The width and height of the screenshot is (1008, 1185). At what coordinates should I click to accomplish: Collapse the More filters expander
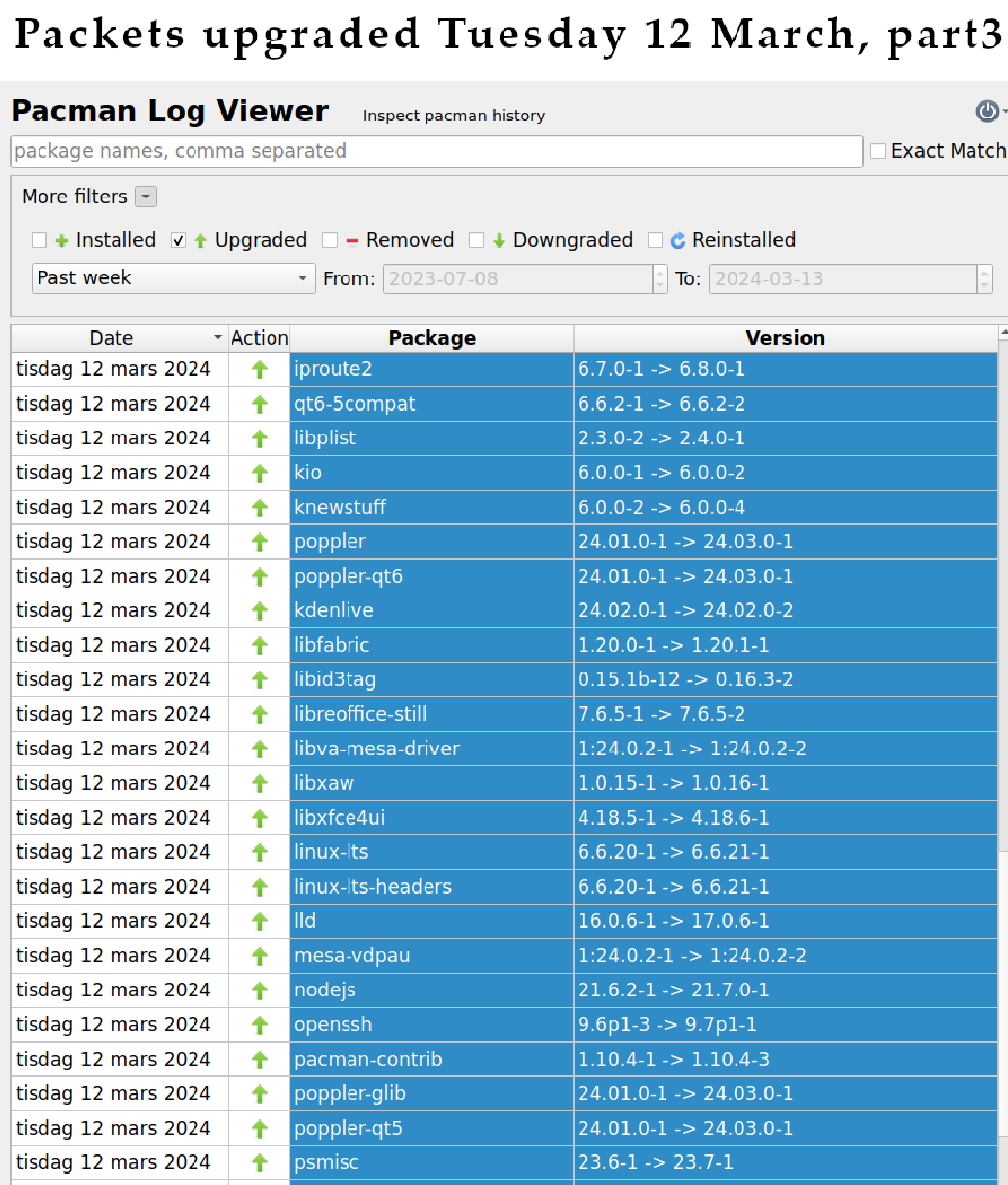pos(146,197)
